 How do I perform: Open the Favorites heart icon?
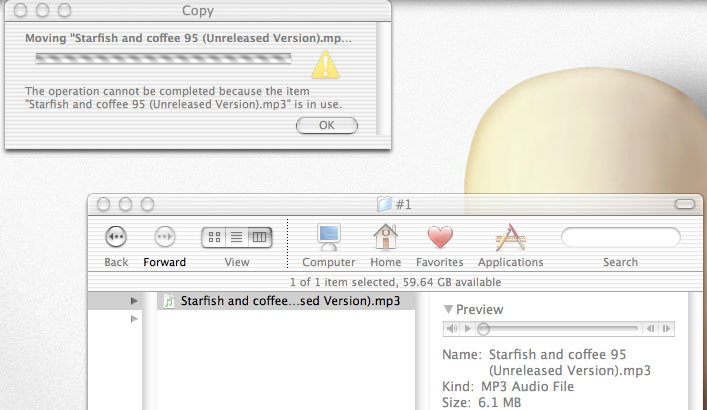coord(440,237)
